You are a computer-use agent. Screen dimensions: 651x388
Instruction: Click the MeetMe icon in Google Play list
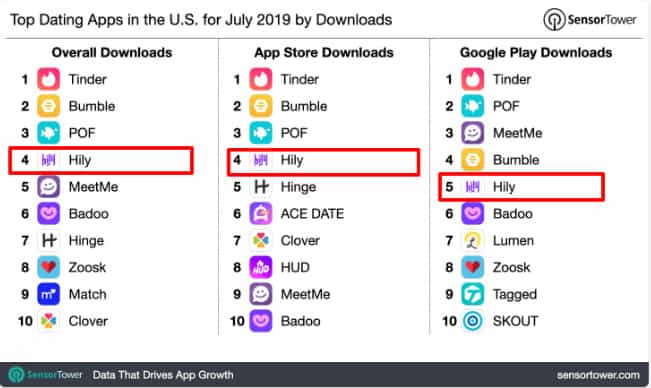click(472, 133)
